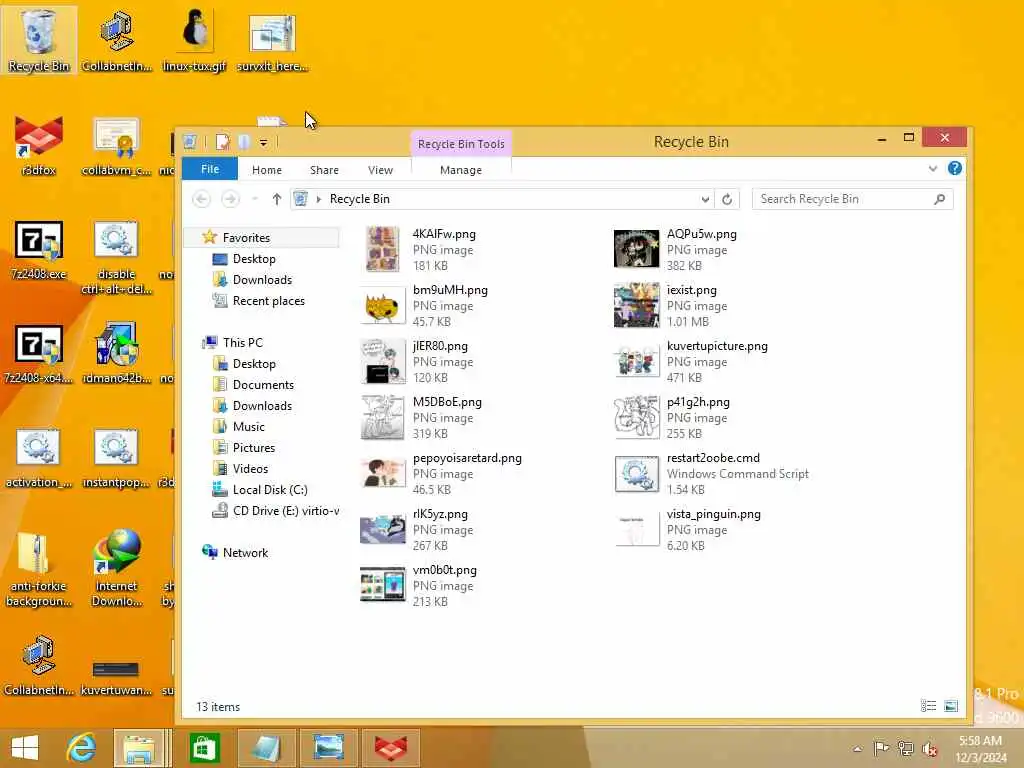Select the AQPu5w.png thumbnail
Viewport: 1024px width, 768px height.
pyautogui.click(x=637, y=249)
